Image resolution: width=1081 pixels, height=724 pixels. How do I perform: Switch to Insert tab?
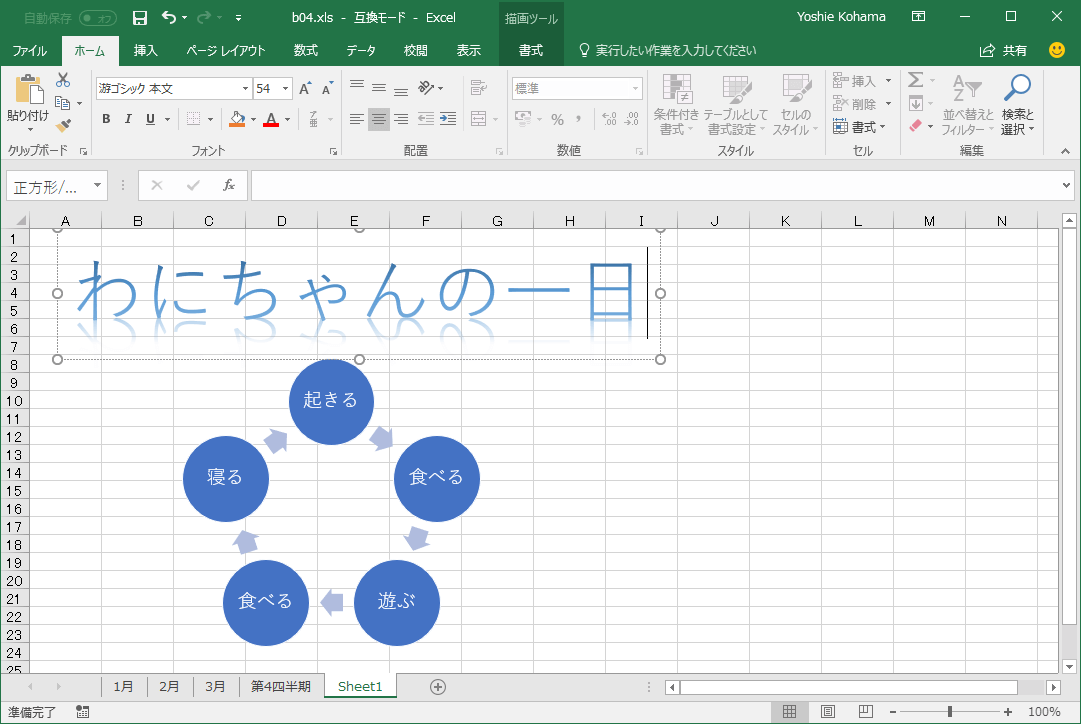tap(145, 50)
